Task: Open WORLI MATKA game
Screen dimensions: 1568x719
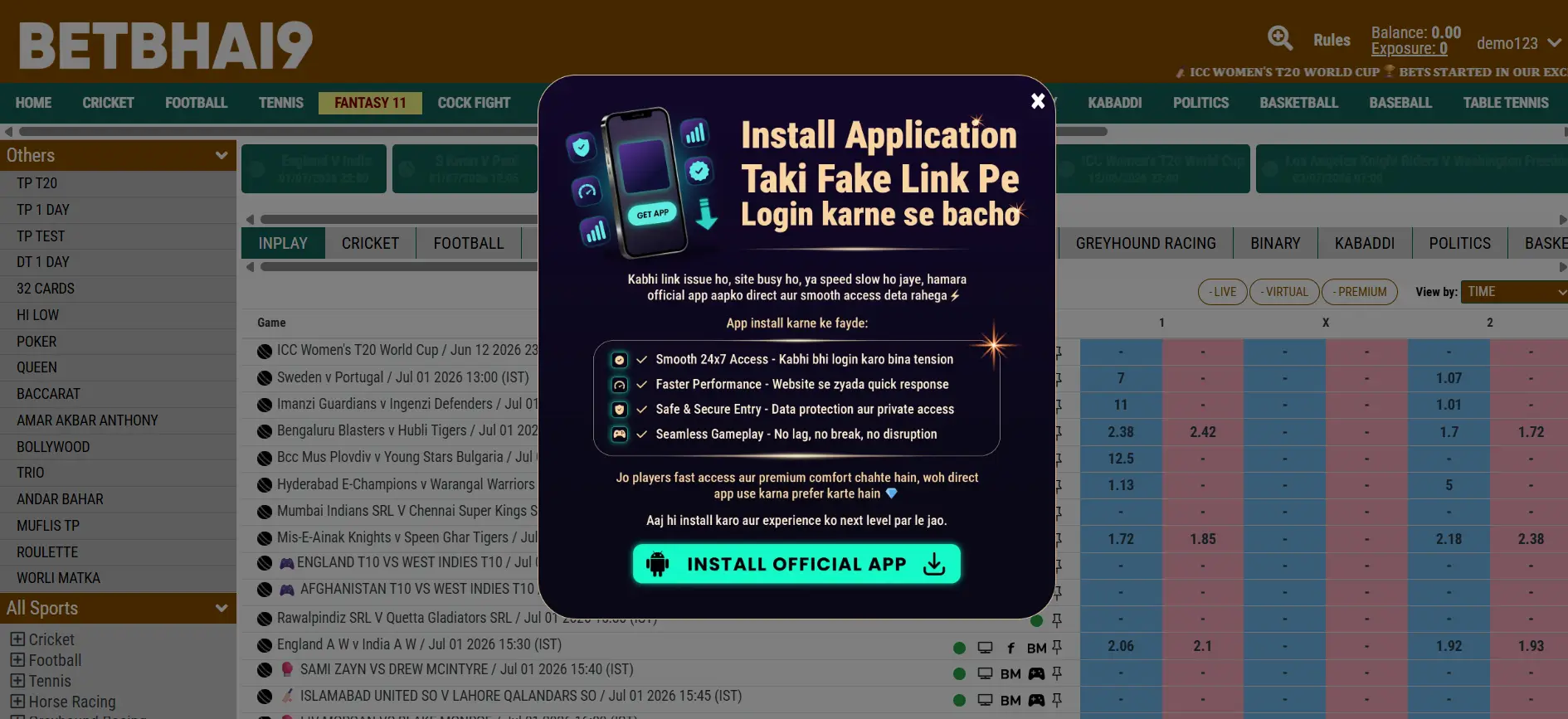Action: (x=118, y=578)
